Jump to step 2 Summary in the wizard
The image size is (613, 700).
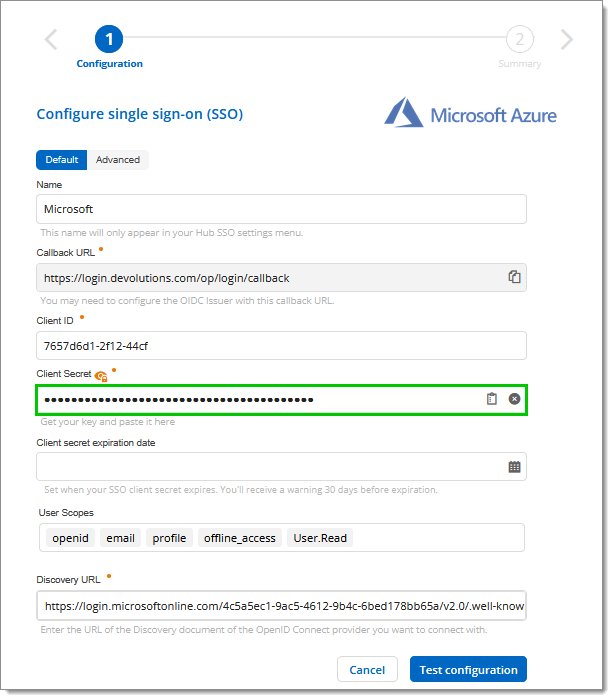pyautogui.click(x=519, y=40)
